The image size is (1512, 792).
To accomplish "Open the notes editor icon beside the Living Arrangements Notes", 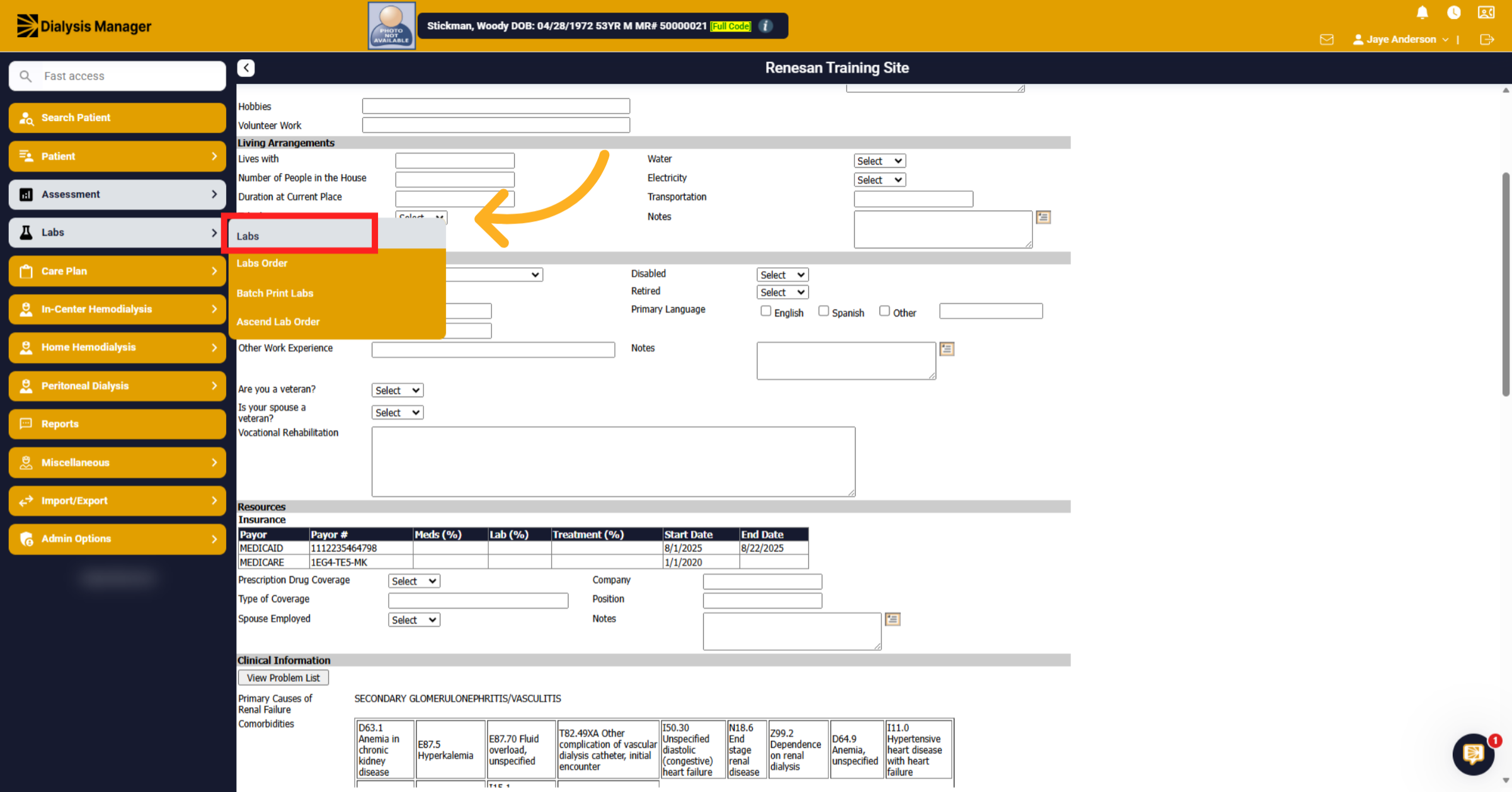I will tap(1043, 217).
